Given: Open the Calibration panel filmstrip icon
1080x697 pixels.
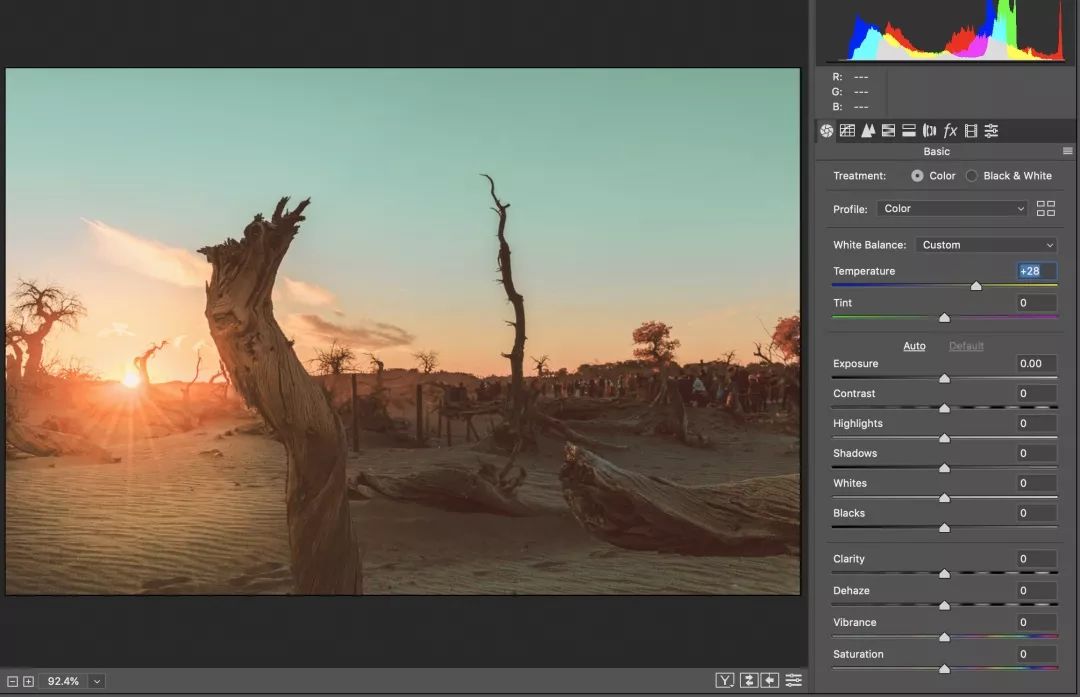Looking at the screenshot, I should (x=970, y=131).
